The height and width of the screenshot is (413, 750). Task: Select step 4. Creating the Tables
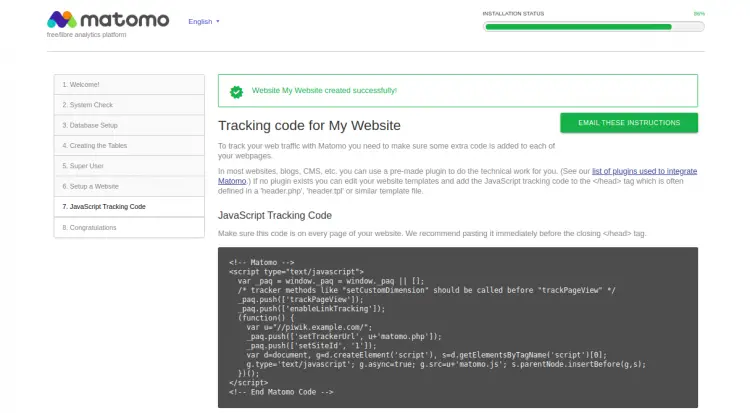(129, 145)
